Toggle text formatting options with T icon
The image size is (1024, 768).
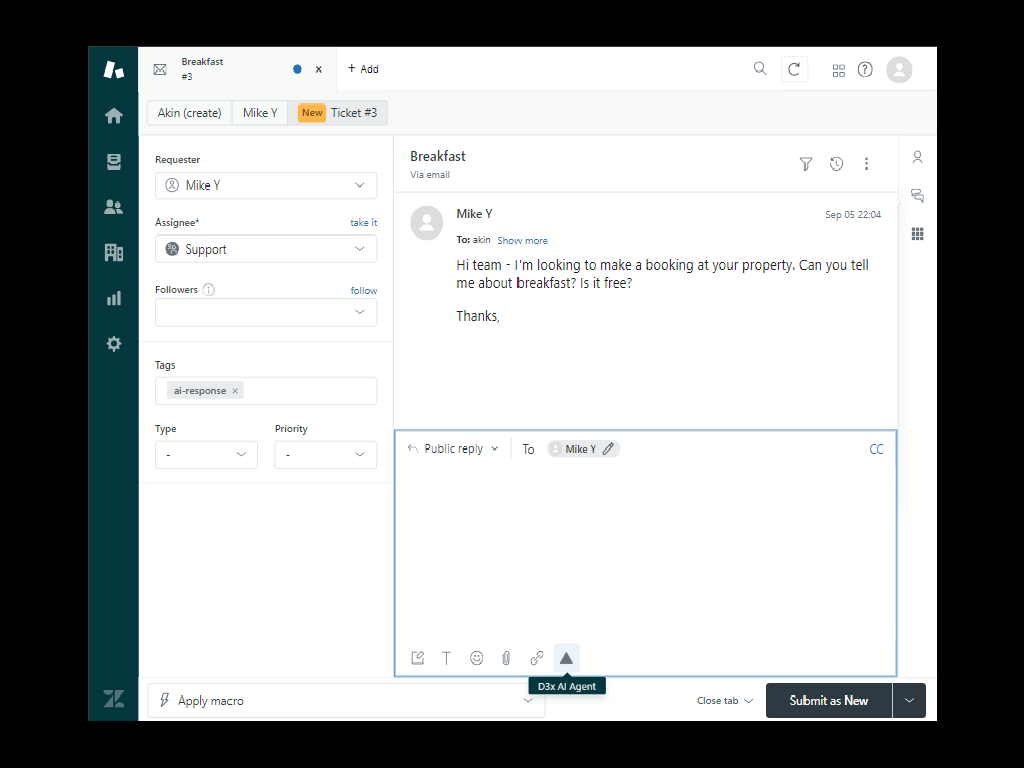point(447,658)
